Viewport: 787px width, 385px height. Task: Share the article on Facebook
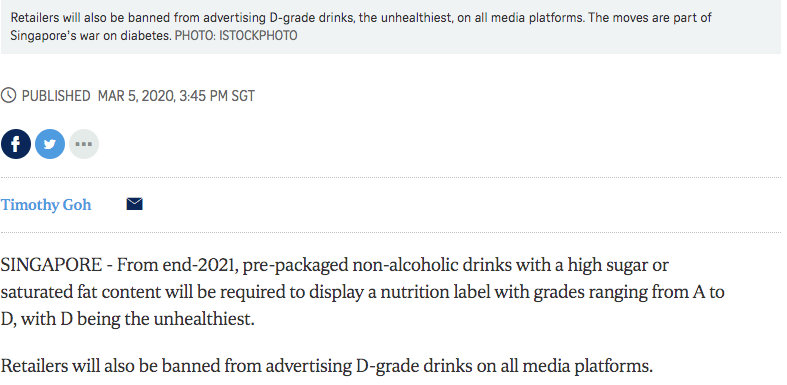16,144
